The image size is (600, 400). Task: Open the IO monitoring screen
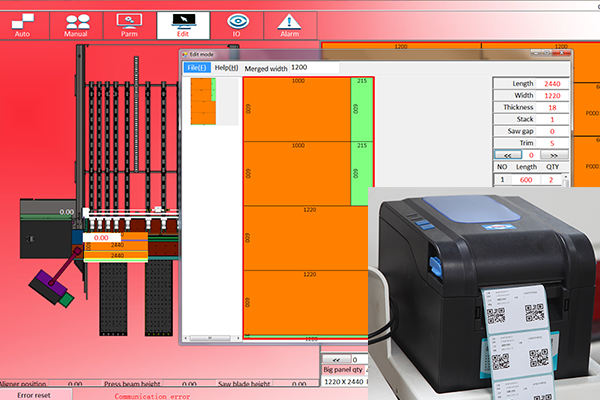pos(237,21)
